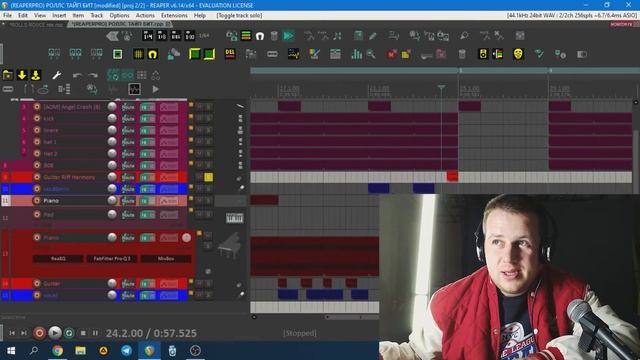The height and width of the screenshot is (360, 640).
Task: Click Kick track volume knob
Action: [112, 118]
